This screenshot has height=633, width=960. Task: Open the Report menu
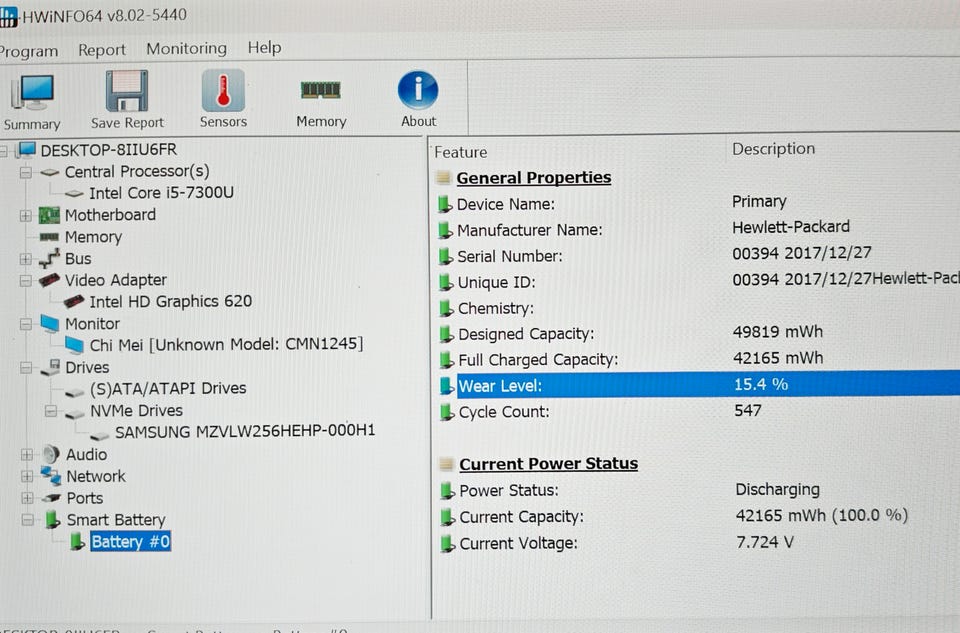coord(102,50)
